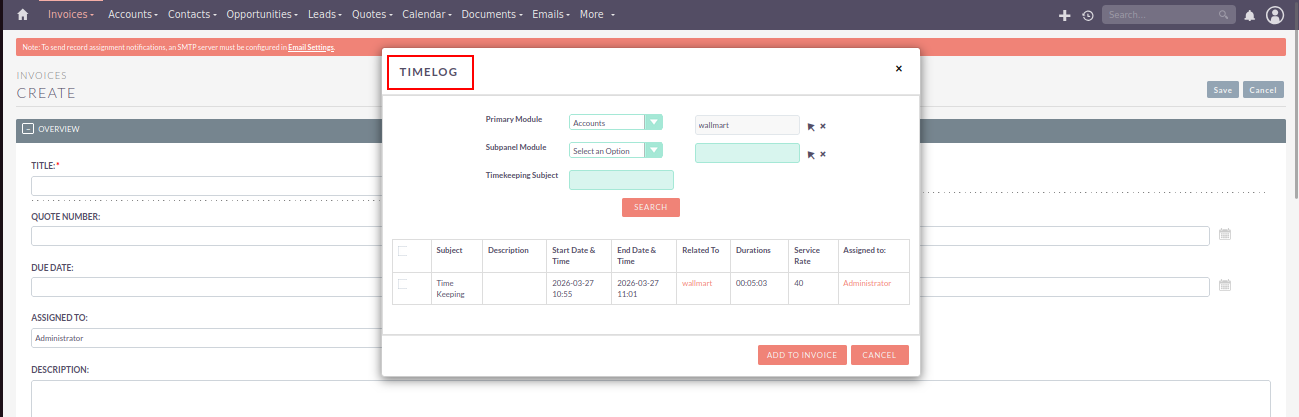Open the recently viewed history icon

[x=1087, y=16]
